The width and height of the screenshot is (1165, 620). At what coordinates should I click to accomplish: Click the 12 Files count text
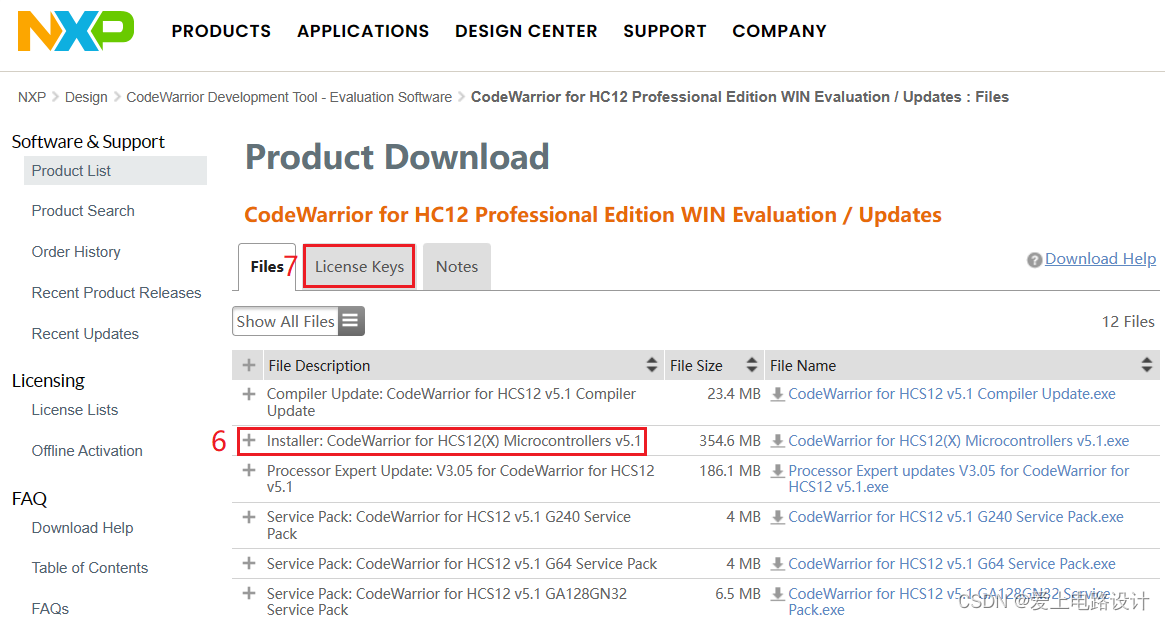pyautogui.click(x=1128, y=321)
